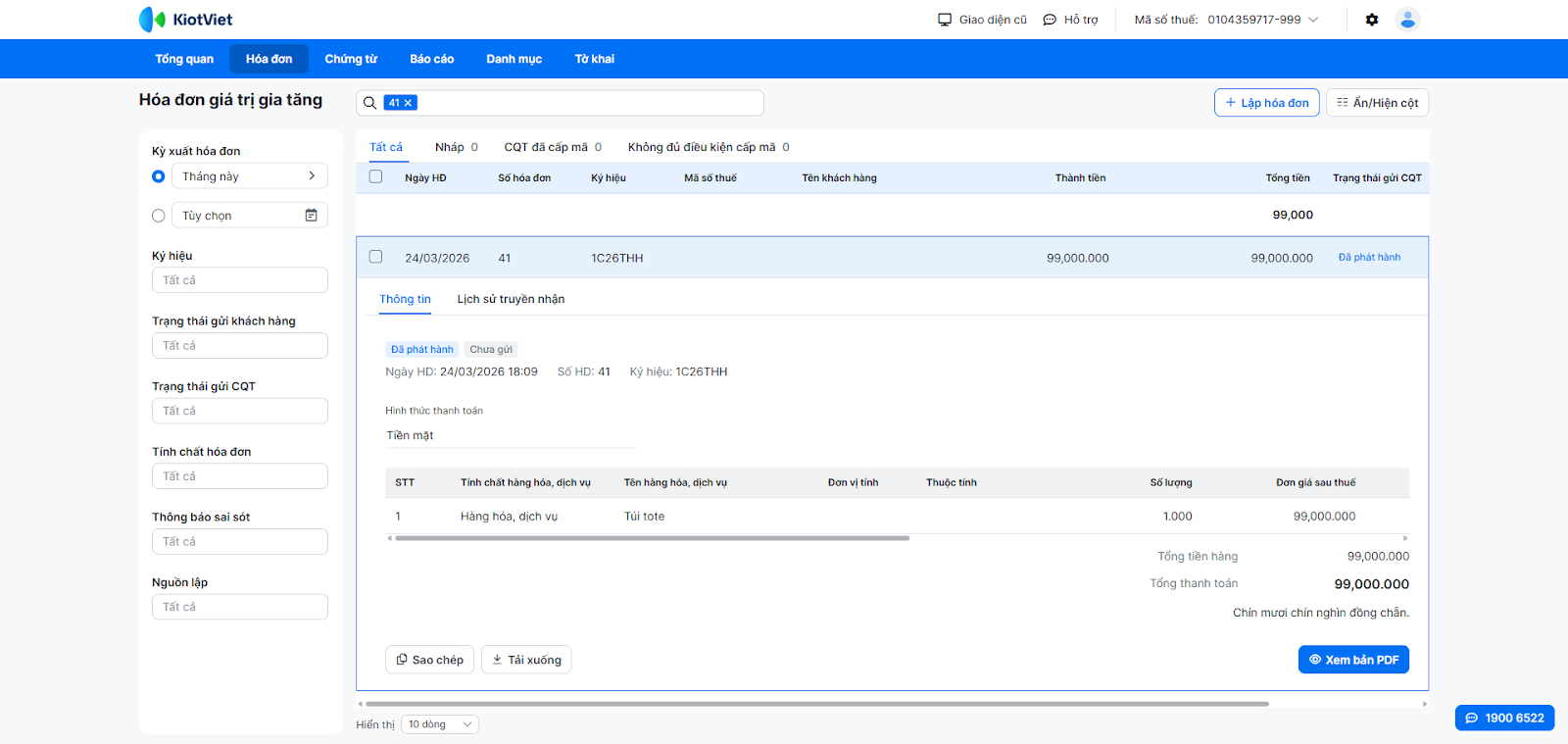Call hotline 1900 6522 chat button
The image size is (1568, 744).
(1504, 718)
